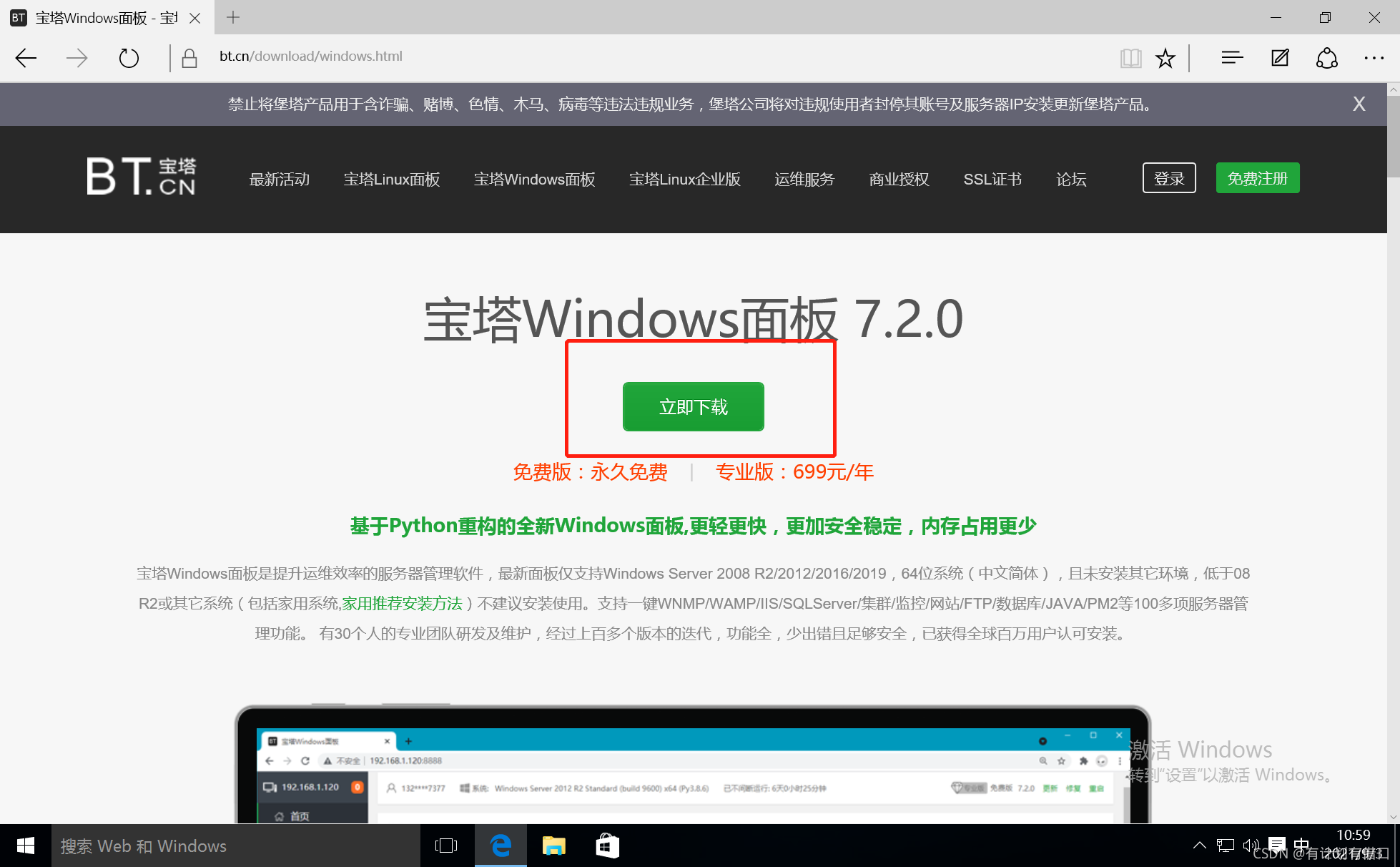Open File Explorer from taskbar

pyautogui.click(x=554, y=846)
